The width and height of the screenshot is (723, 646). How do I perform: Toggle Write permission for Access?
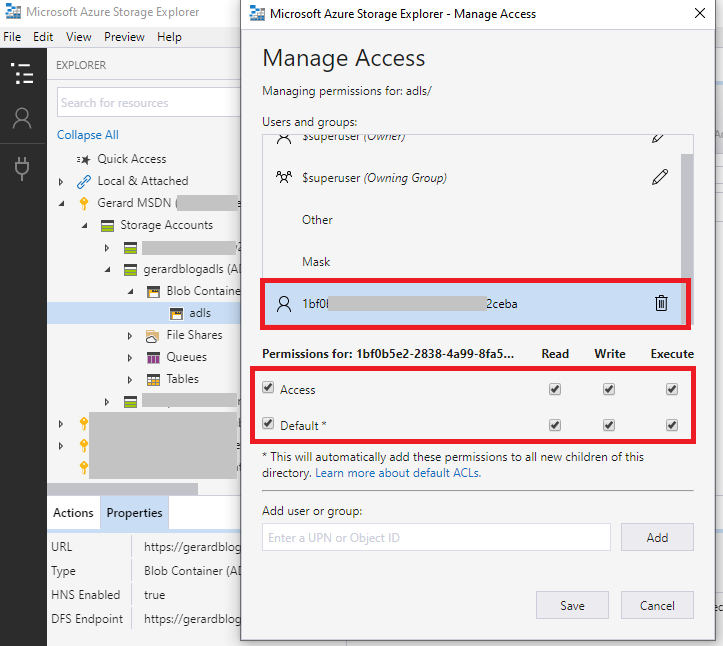[x=609, y=389]
